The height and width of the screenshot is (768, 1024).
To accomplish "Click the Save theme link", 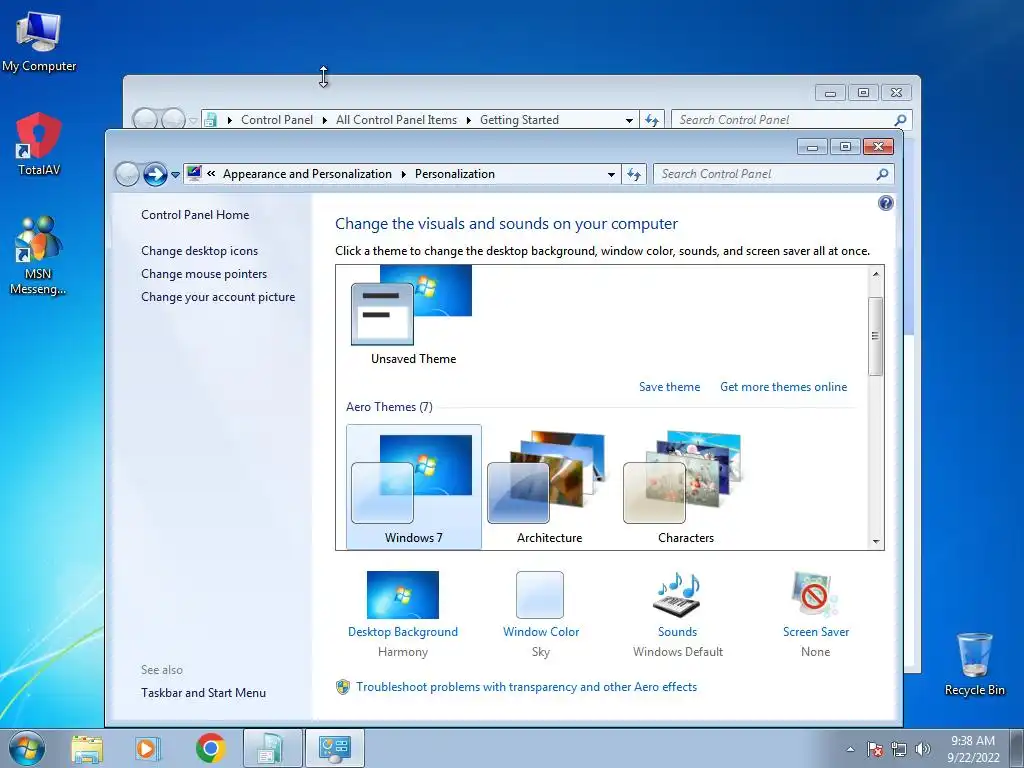I will click(669, 387).
